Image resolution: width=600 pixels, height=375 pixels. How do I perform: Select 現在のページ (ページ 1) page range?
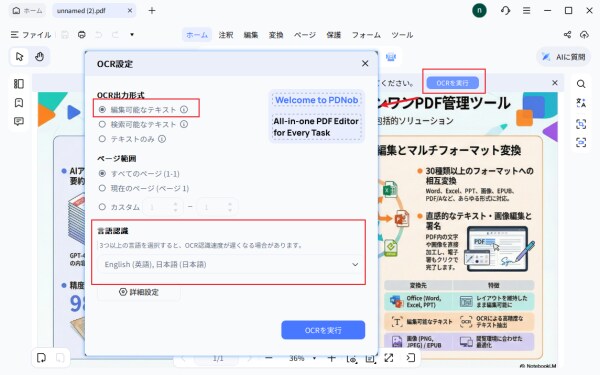pyautogui.click(x=102, y=188)
